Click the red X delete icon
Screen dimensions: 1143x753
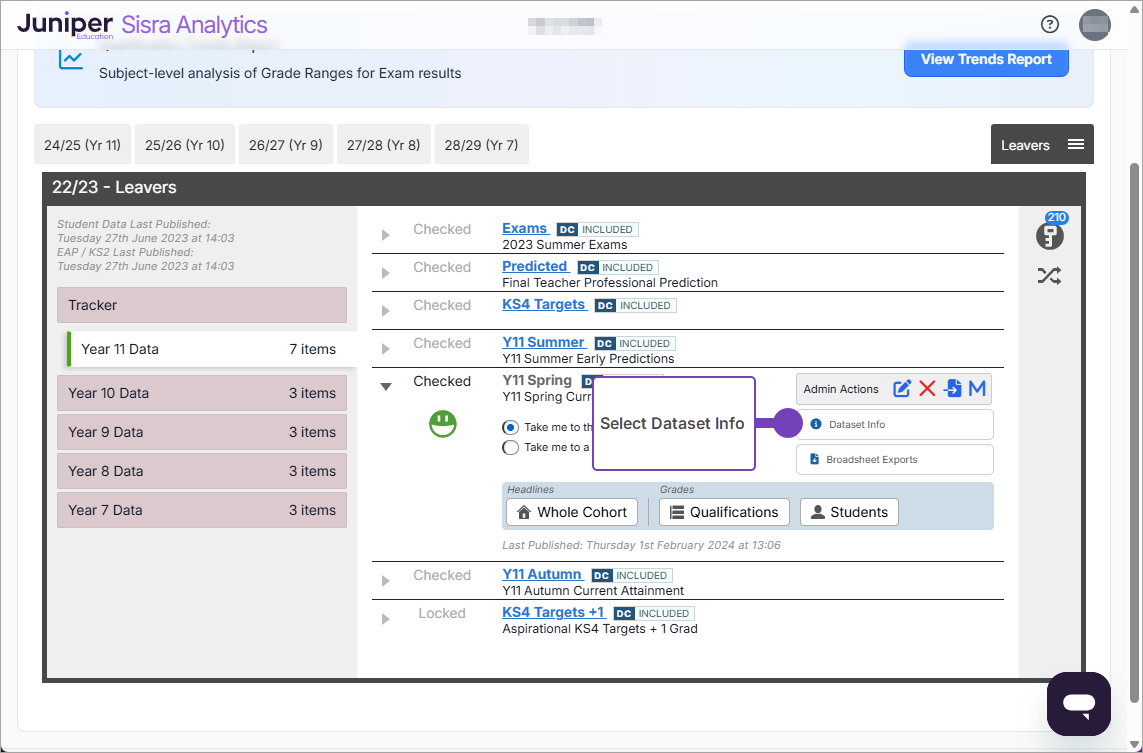[927, 389]
